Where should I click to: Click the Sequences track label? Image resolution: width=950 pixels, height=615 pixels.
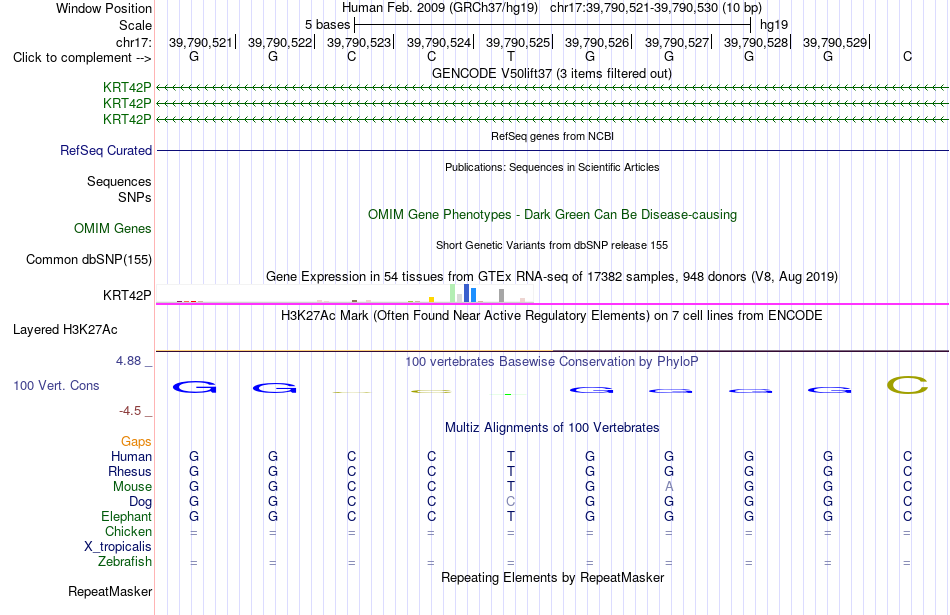tap(119, 181)
